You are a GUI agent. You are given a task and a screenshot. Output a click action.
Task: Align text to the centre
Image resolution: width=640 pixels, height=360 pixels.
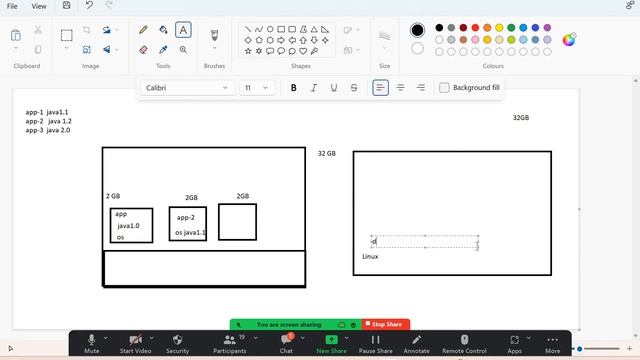(x=400, y=88)
